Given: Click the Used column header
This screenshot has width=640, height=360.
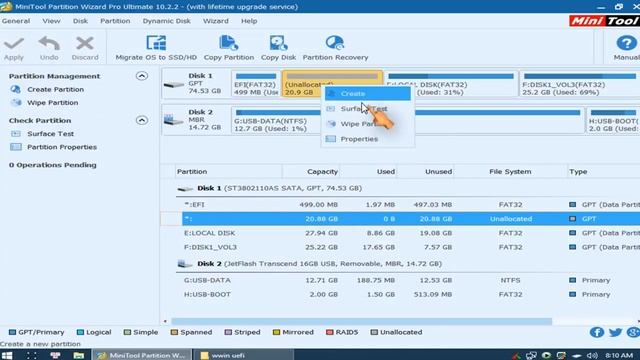Looking at the screenshot, I should coord(368,172).
